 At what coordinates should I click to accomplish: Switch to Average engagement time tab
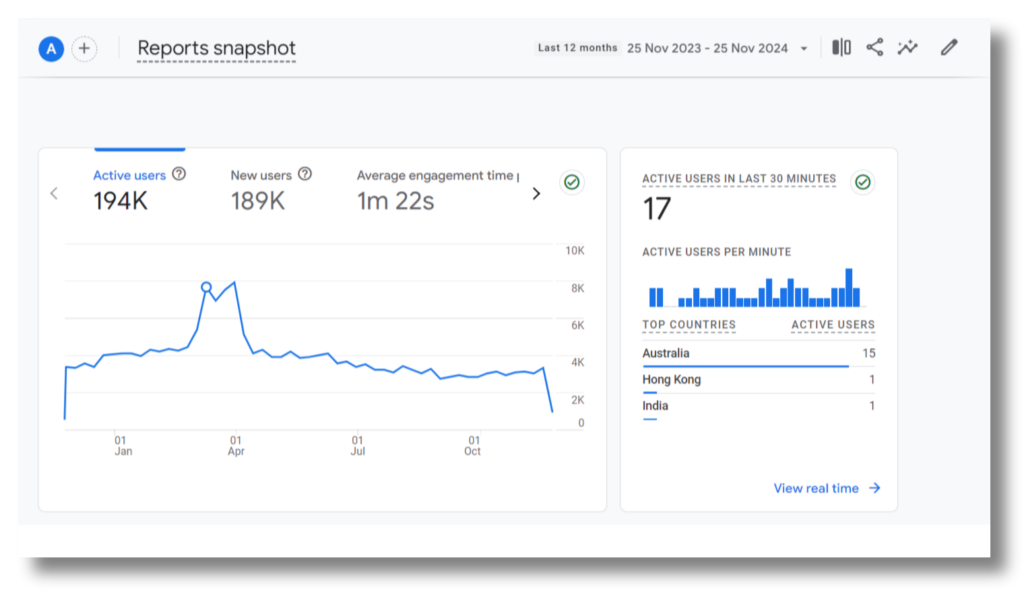tap(435, 188)
